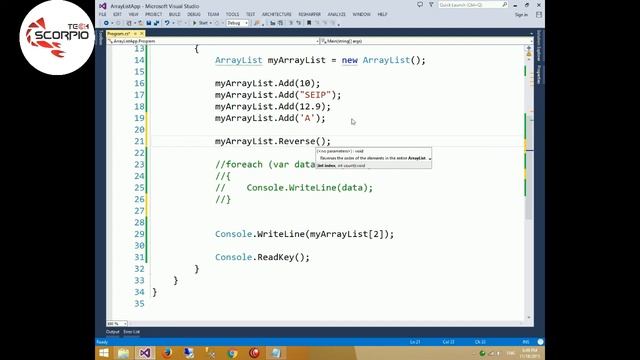Click the editor horizontal scrollbar
The image size is (640, 360).
(325, 324)
